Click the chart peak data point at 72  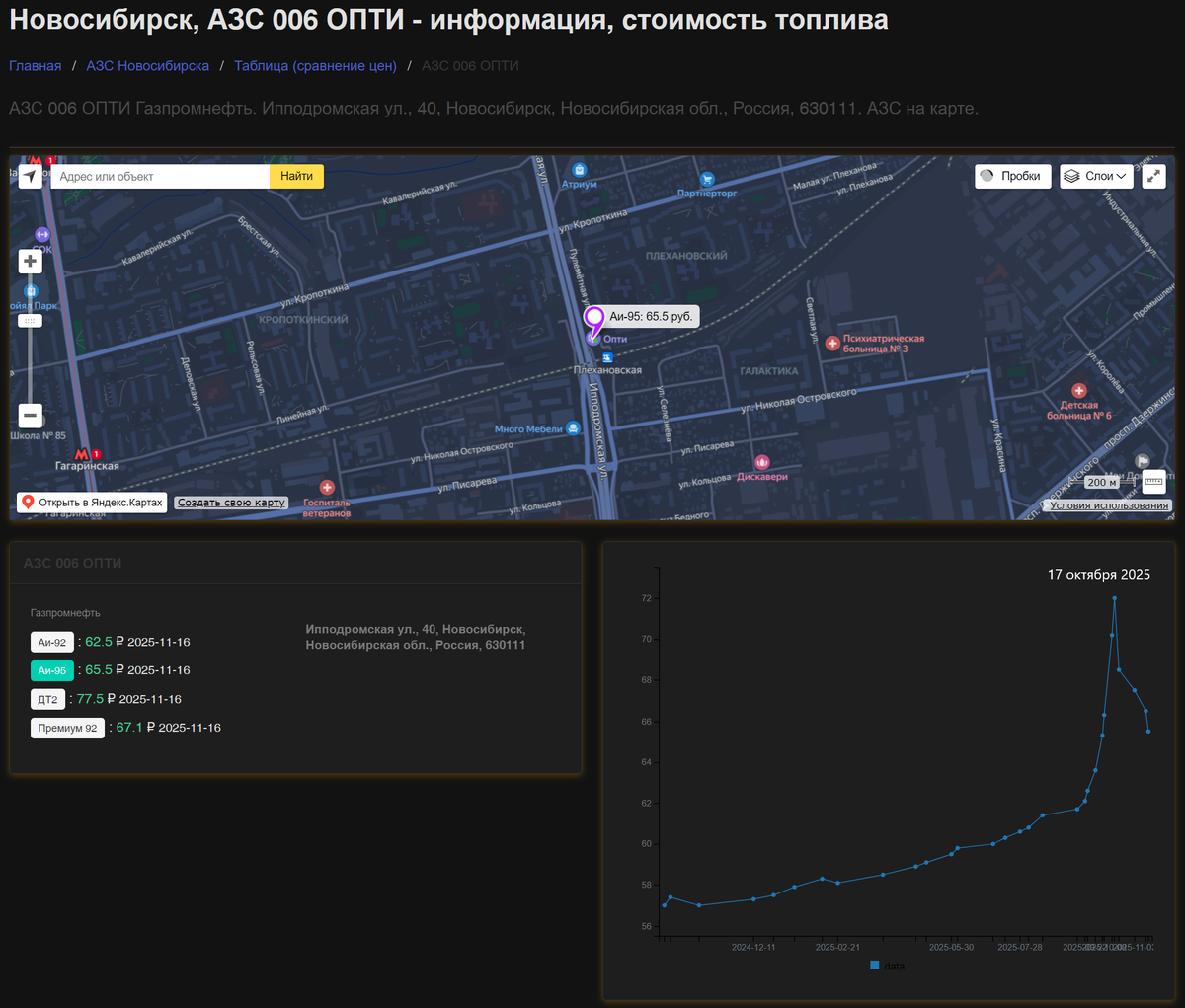pyautogui.click(x=1115, y=597)
